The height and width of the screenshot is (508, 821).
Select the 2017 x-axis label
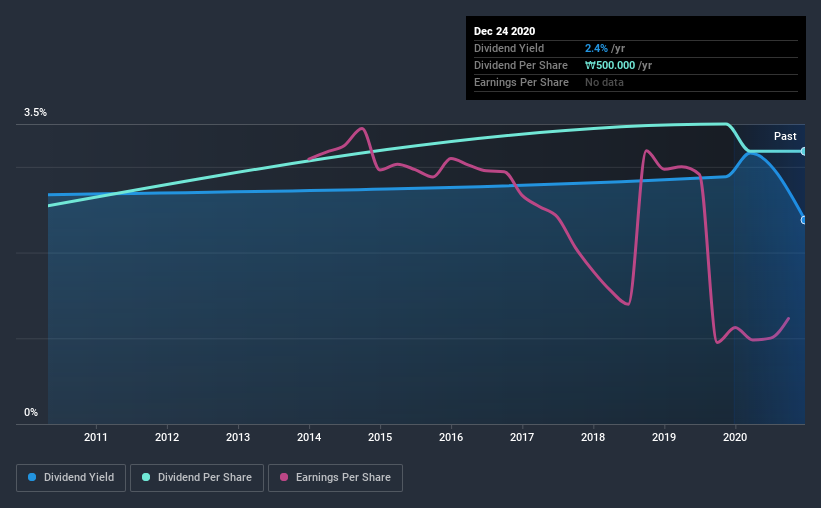click(522, 437)
